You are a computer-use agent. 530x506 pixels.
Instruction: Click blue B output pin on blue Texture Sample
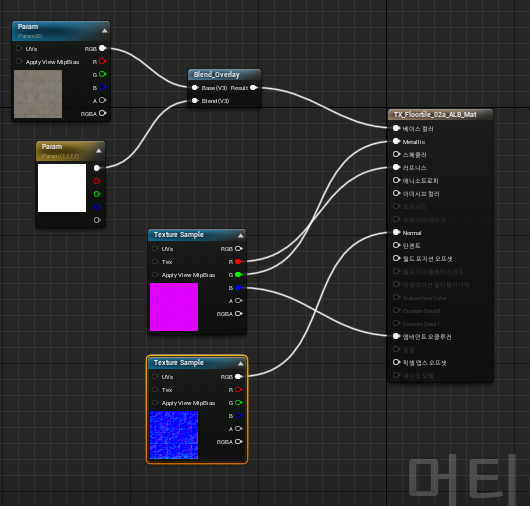click(239, 415)
